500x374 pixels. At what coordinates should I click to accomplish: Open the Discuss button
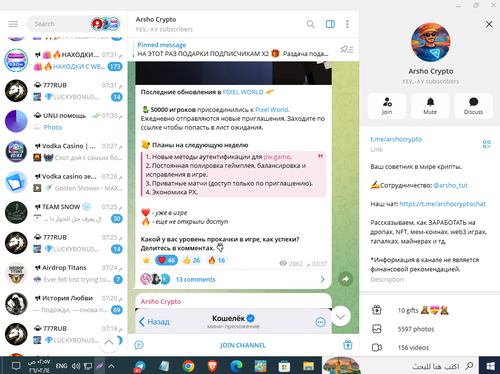point(473,106)
